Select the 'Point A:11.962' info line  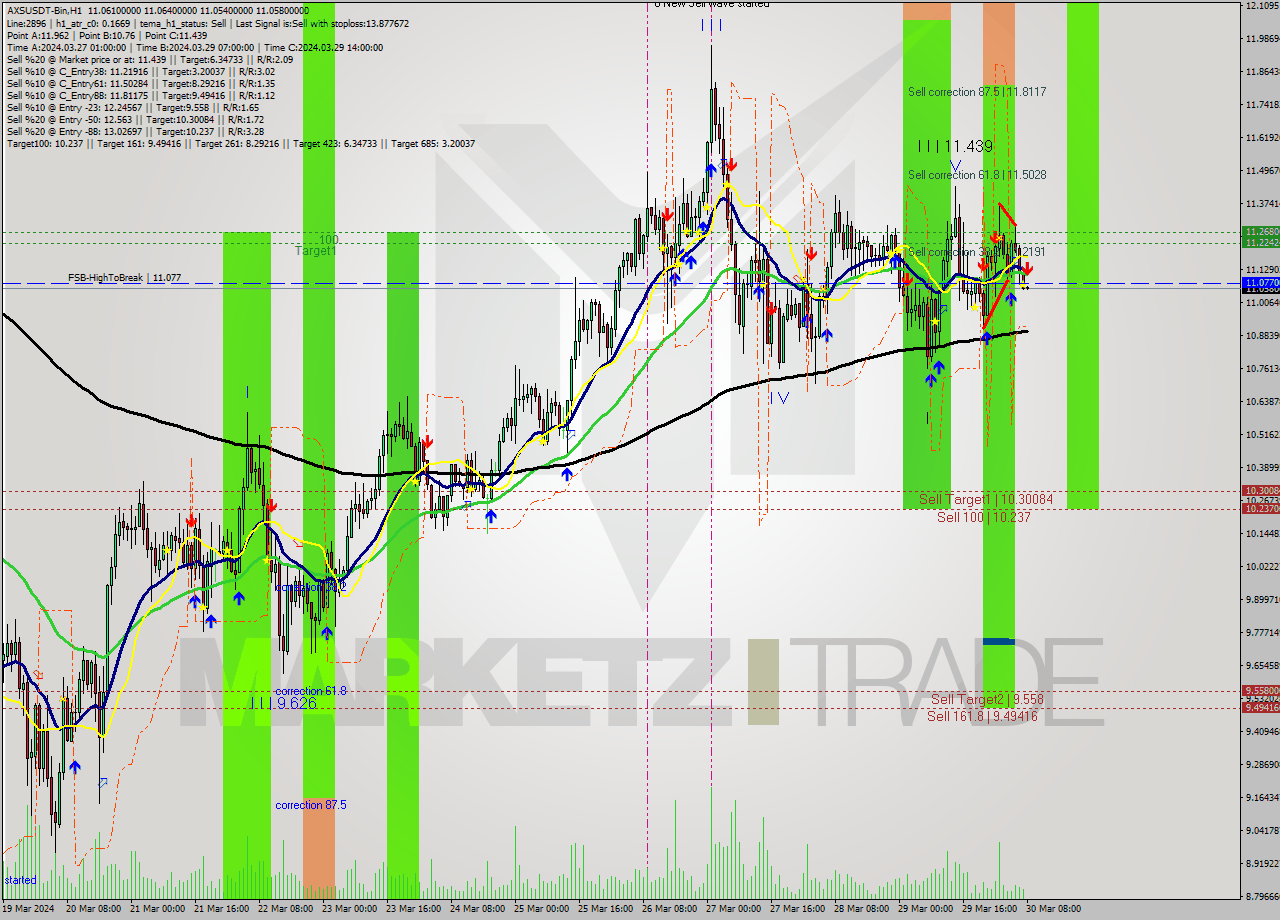107,35
